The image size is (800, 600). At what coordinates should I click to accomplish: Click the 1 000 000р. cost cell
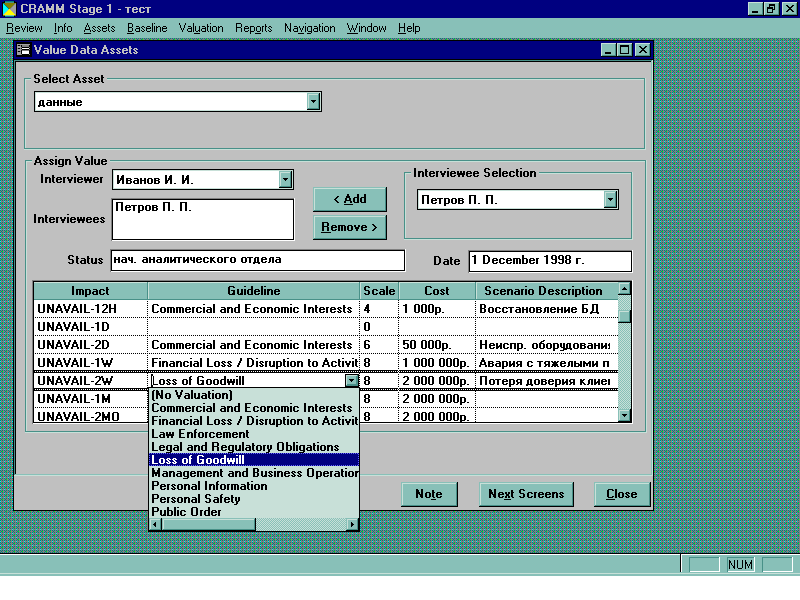tap(437, 363)
